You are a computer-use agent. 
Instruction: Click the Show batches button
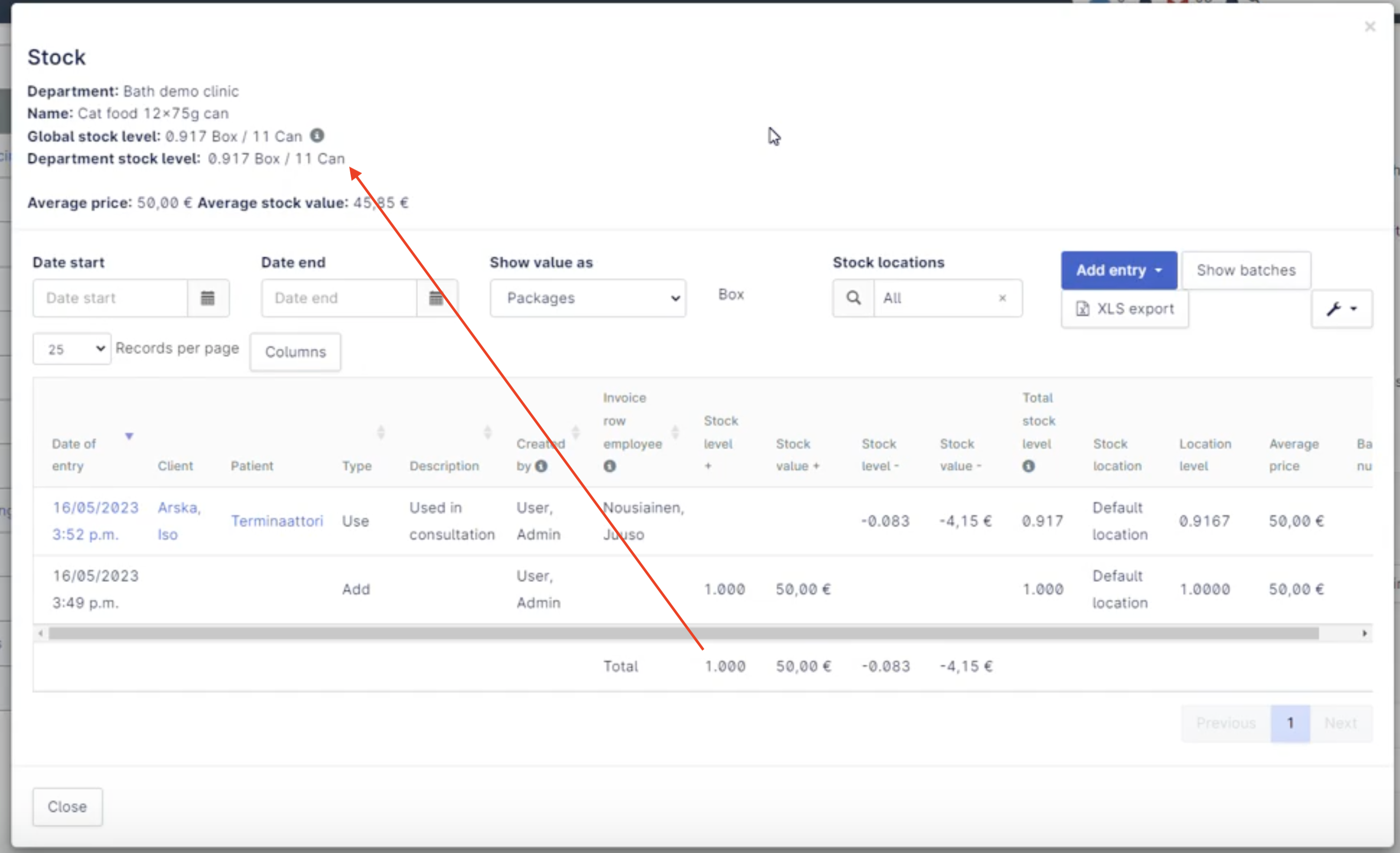point(1246,270)
